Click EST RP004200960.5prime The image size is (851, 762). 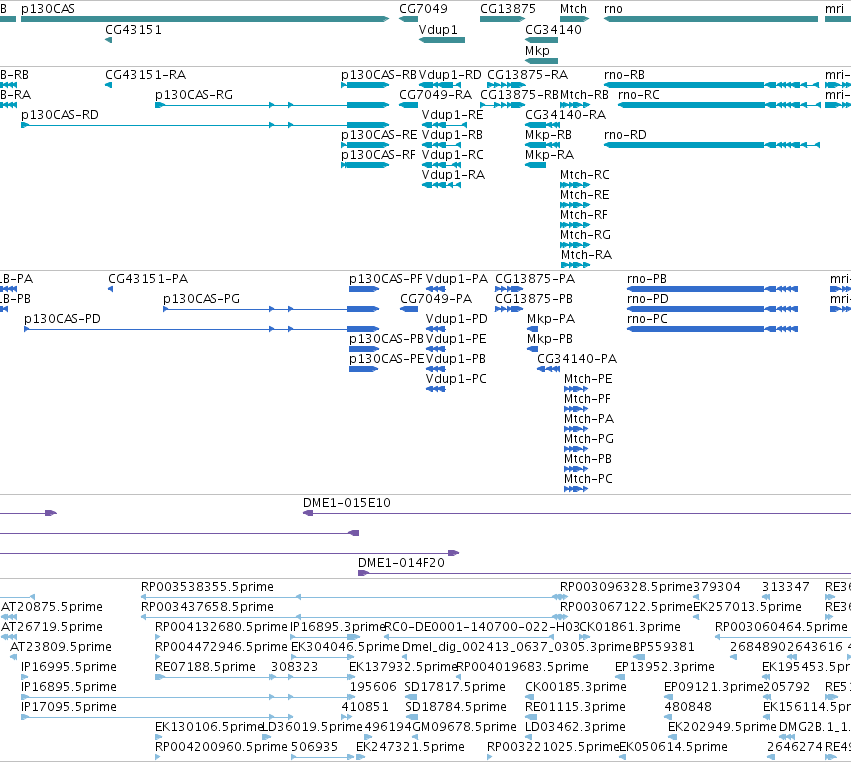pyautogui.click(x=221, y=747)
